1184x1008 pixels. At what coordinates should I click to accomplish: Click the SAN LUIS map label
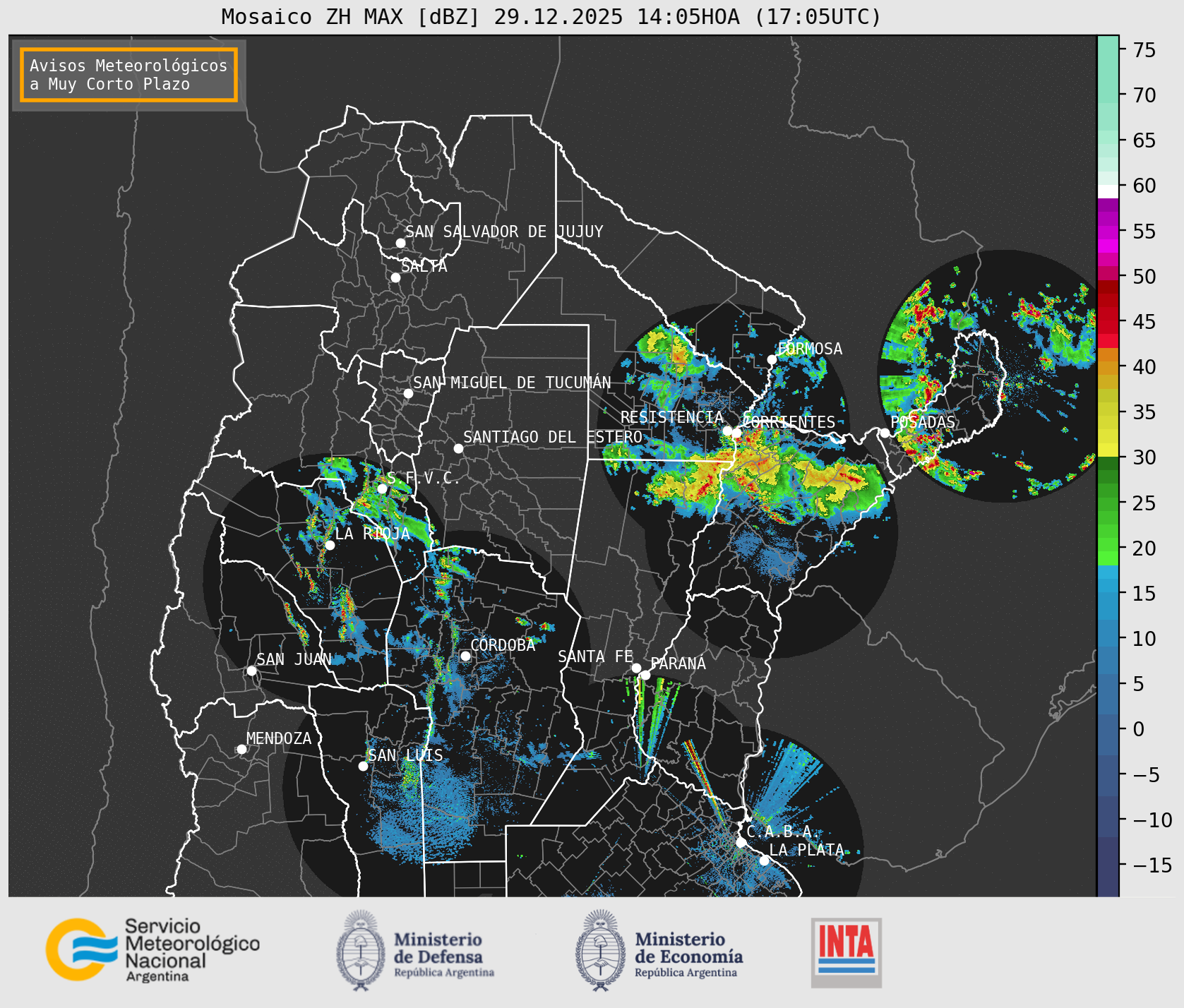405,755
